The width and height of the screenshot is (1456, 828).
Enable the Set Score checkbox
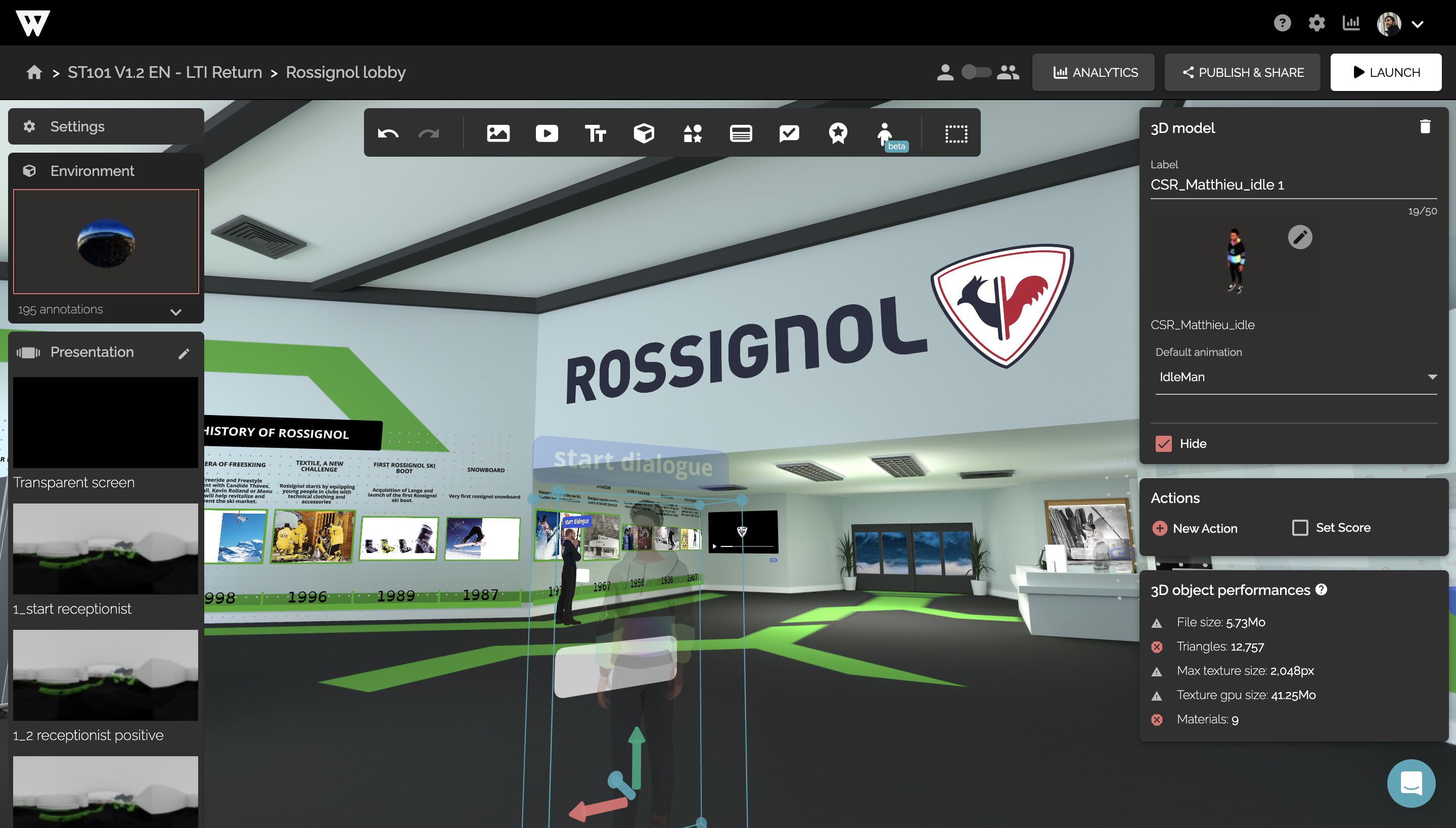coord(1300,528)
